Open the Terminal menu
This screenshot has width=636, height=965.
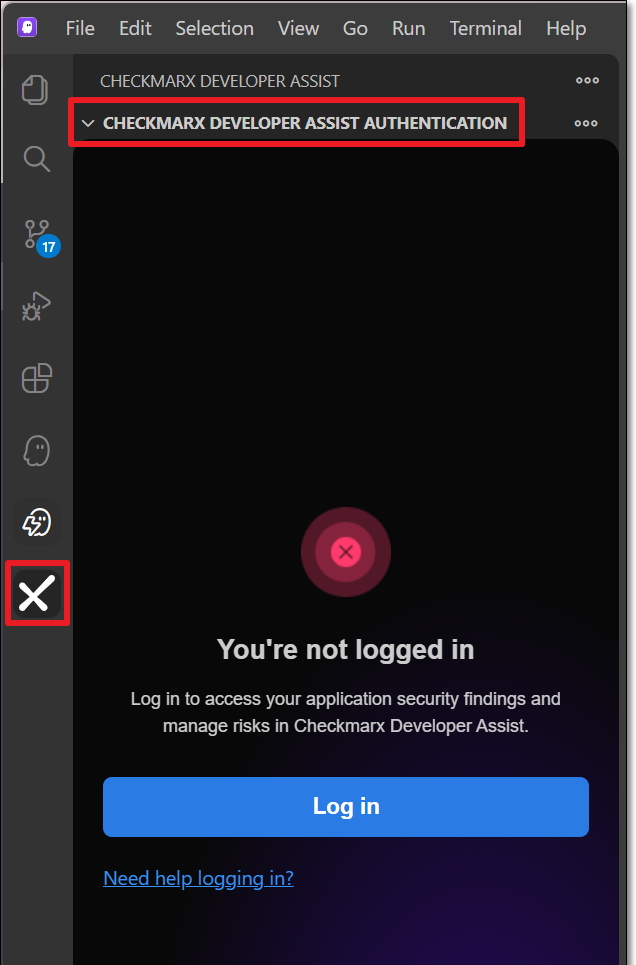485,28
